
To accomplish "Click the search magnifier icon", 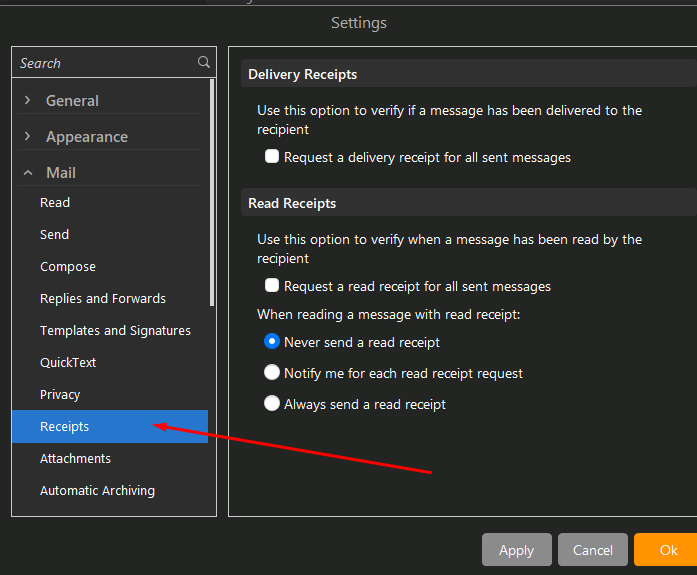I will pos(204,62).
